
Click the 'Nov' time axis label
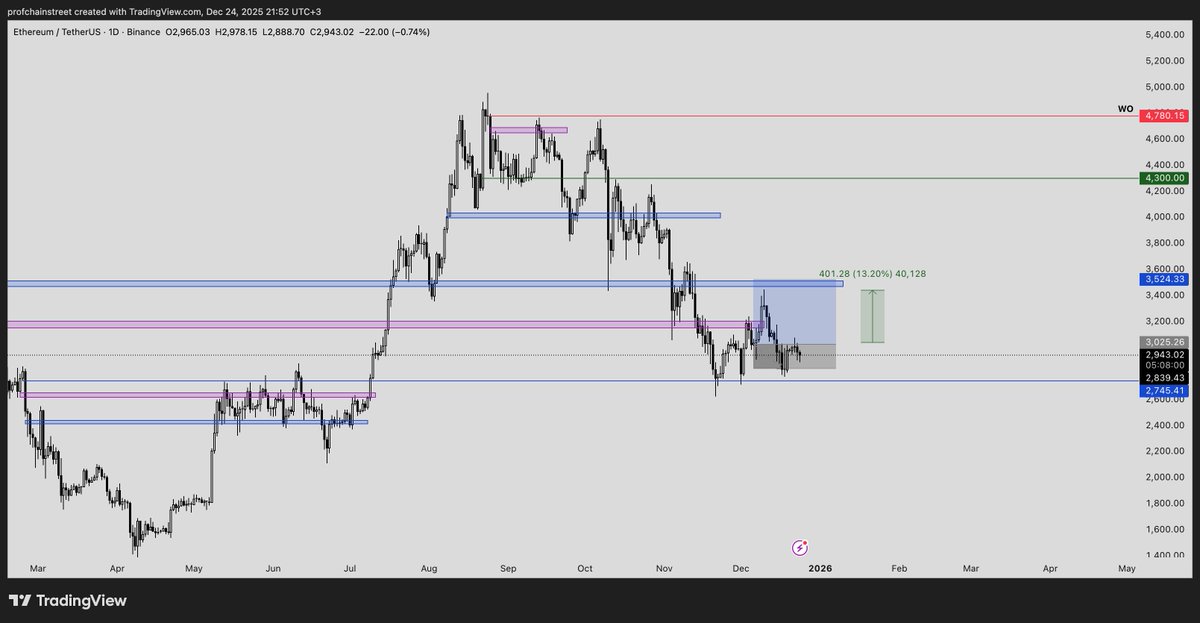[664, 568]
